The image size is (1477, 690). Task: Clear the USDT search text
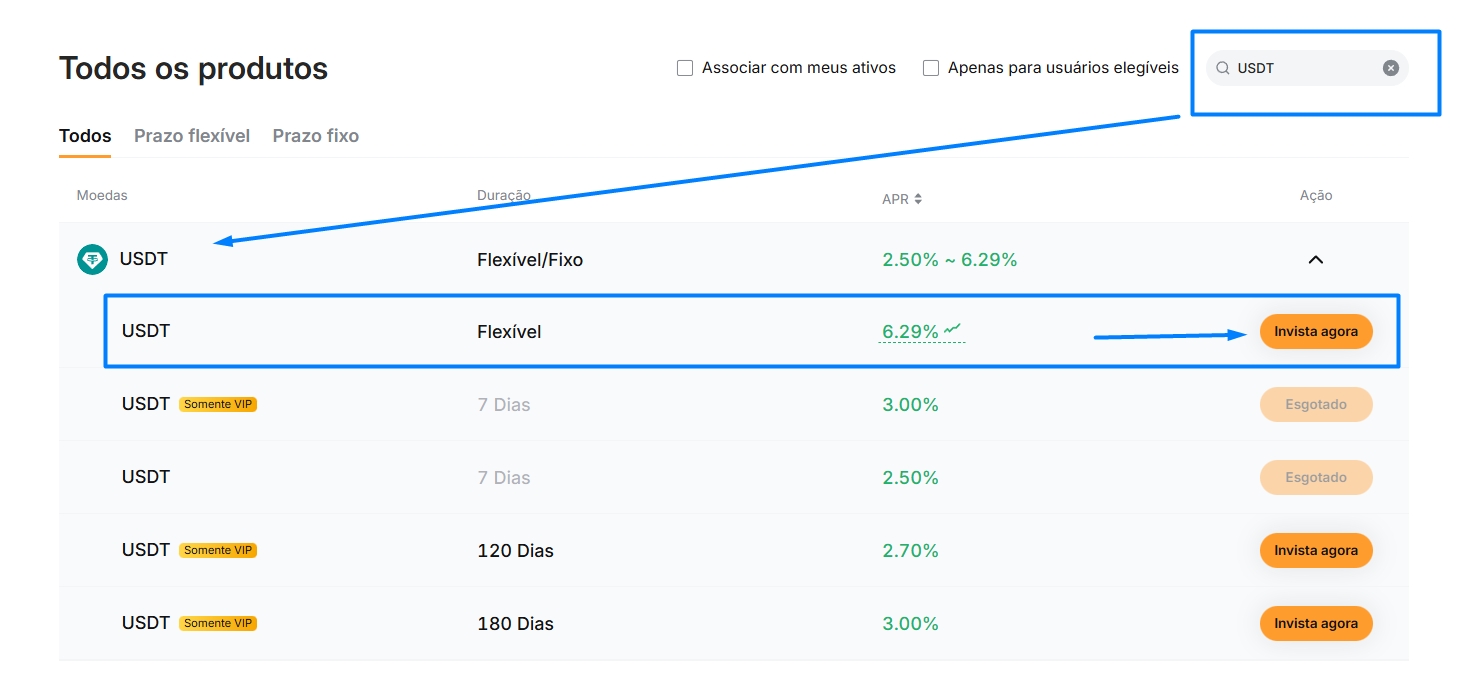click(1390, 68)
